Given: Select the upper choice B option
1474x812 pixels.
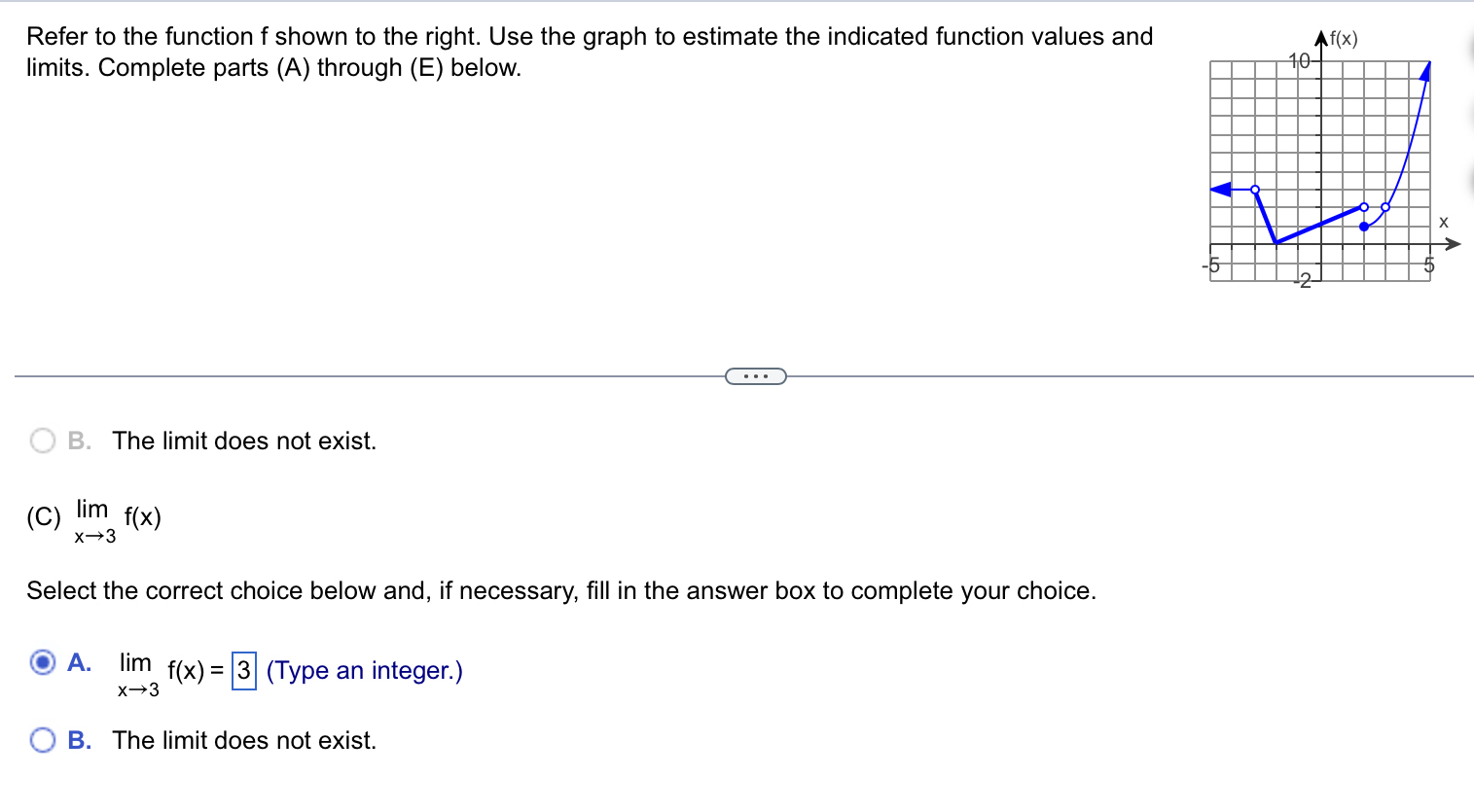Looking at the screenshot, I should [42, 441].
